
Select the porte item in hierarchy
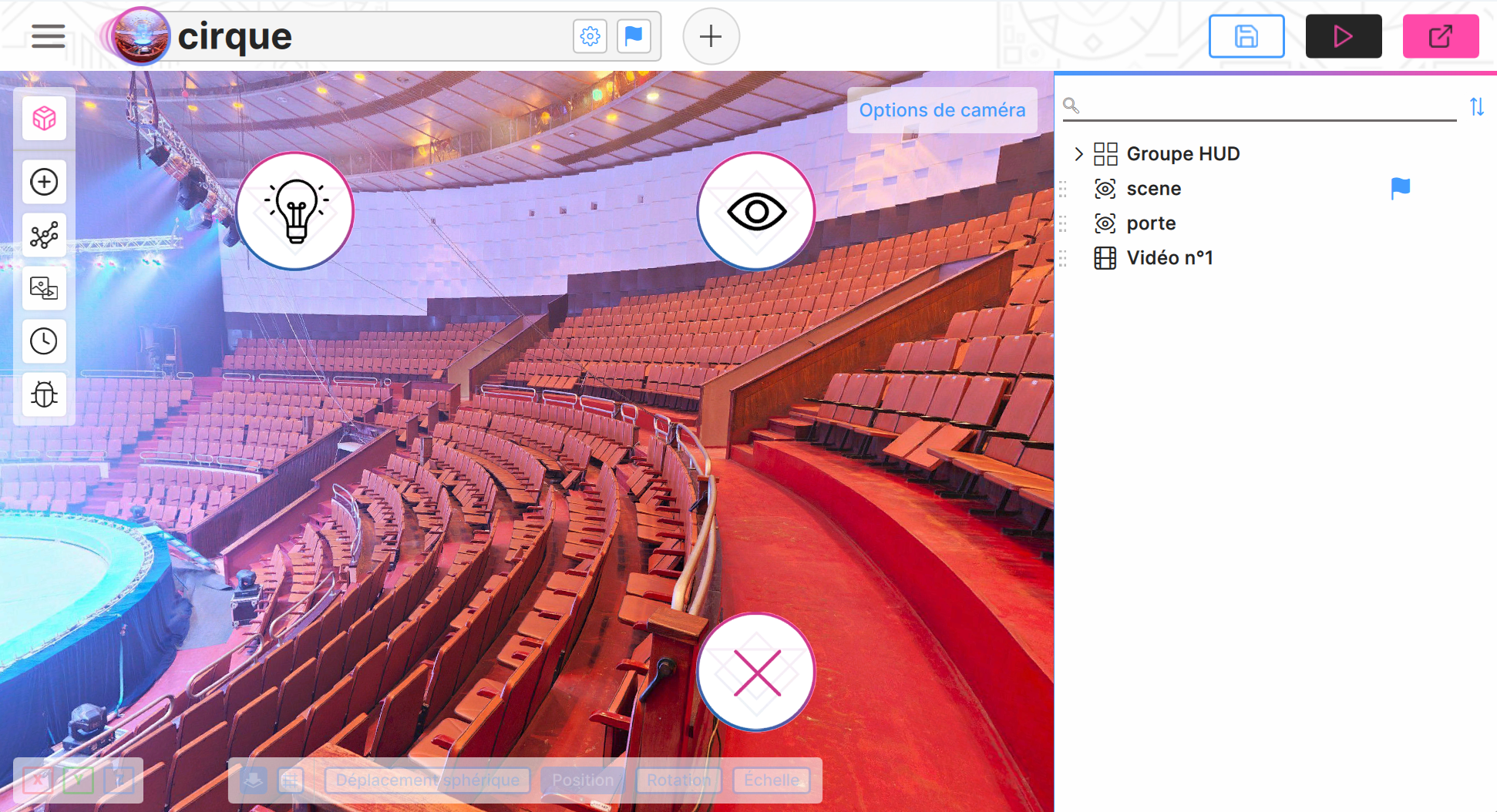click(x=1151, y=223)
